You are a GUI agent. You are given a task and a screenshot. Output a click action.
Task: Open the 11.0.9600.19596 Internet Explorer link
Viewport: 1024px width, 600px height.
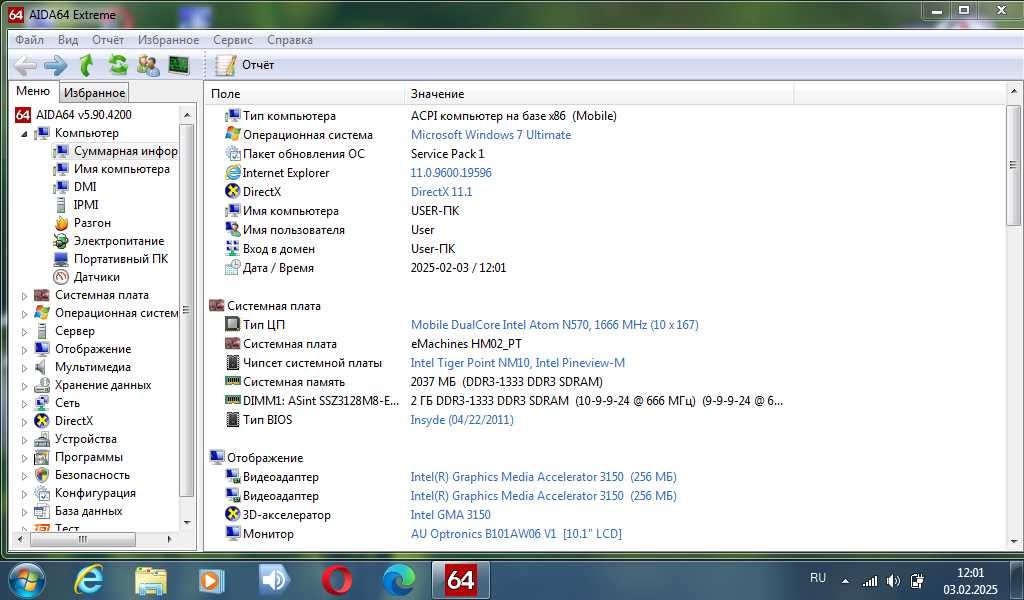tap(451, 173)
